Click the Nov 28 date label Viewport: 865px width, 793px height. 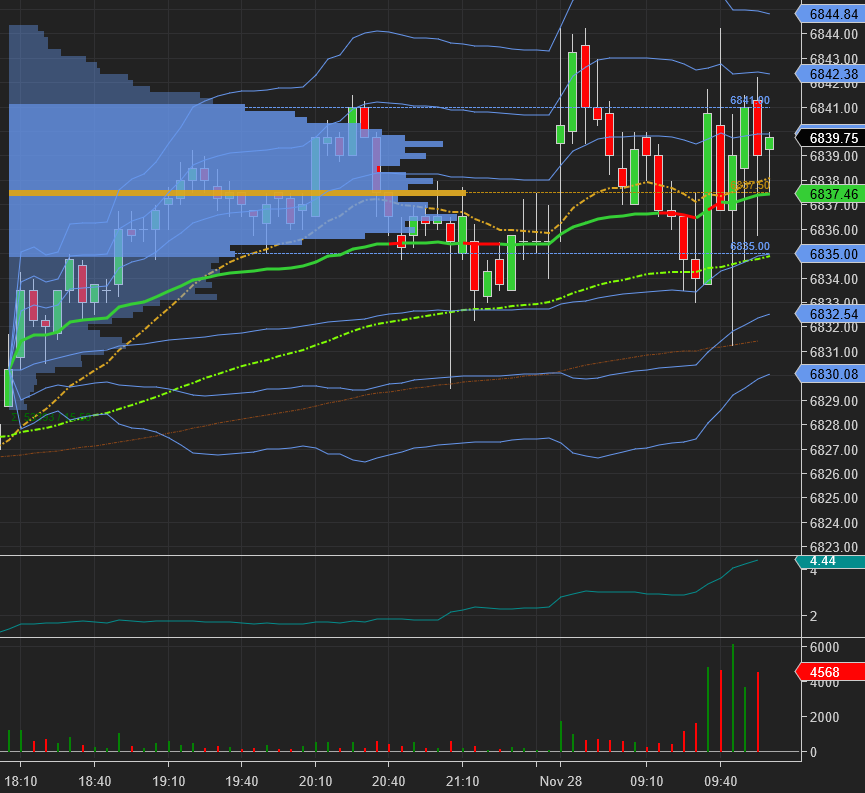[x=560, y=780]
